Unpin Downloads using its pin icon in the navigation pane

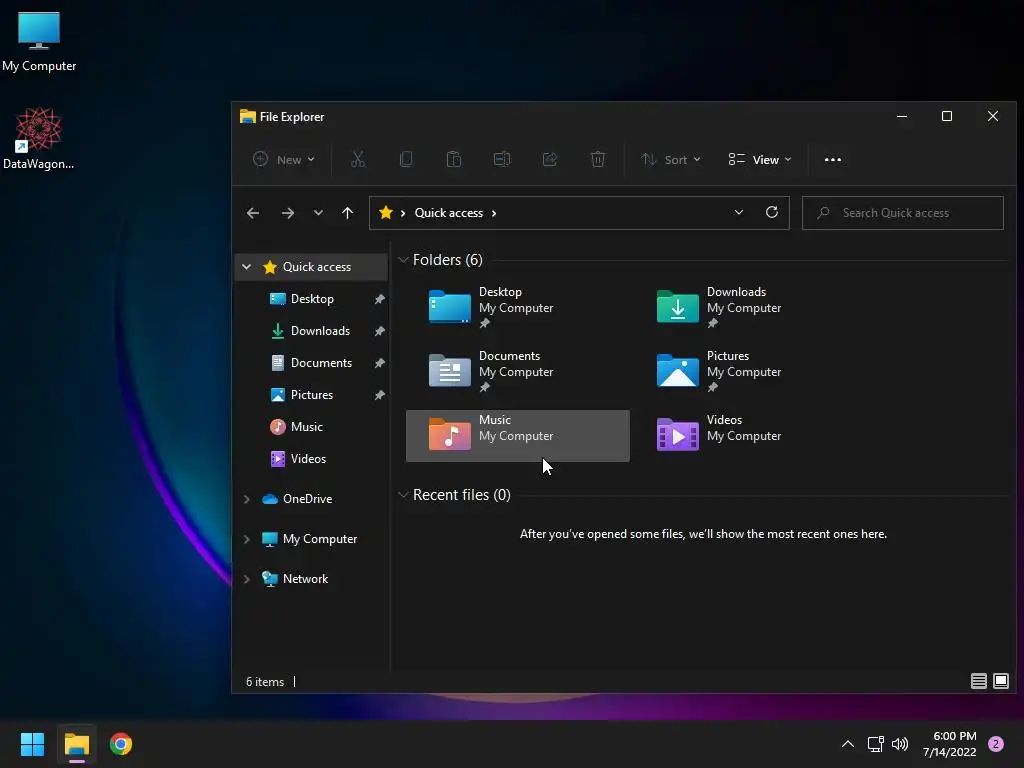(379, 330)
